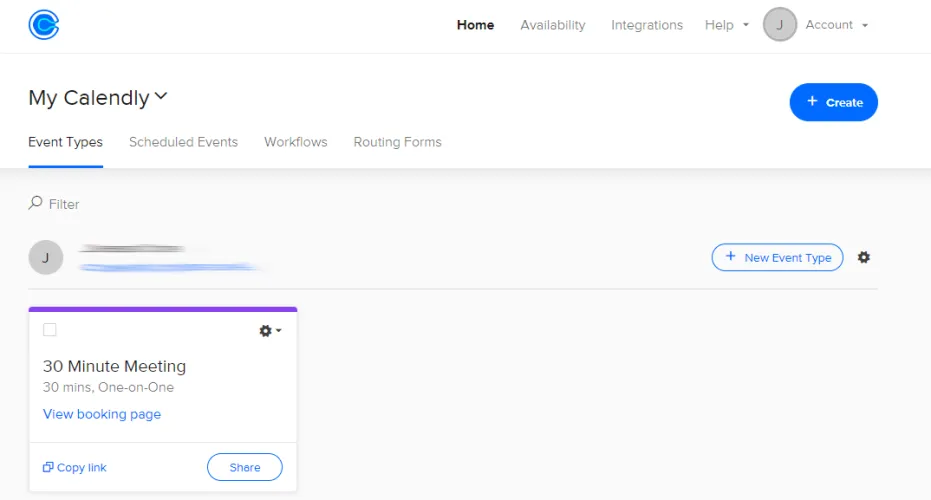
Task: Click the Share button on the meeting card
Action: pyautogui.click(x=244, y=467)
